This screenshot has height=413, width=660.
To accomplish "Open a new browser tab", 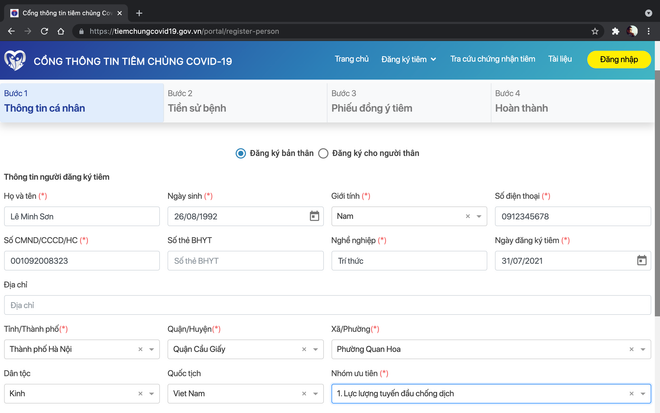I will [139, 13].
